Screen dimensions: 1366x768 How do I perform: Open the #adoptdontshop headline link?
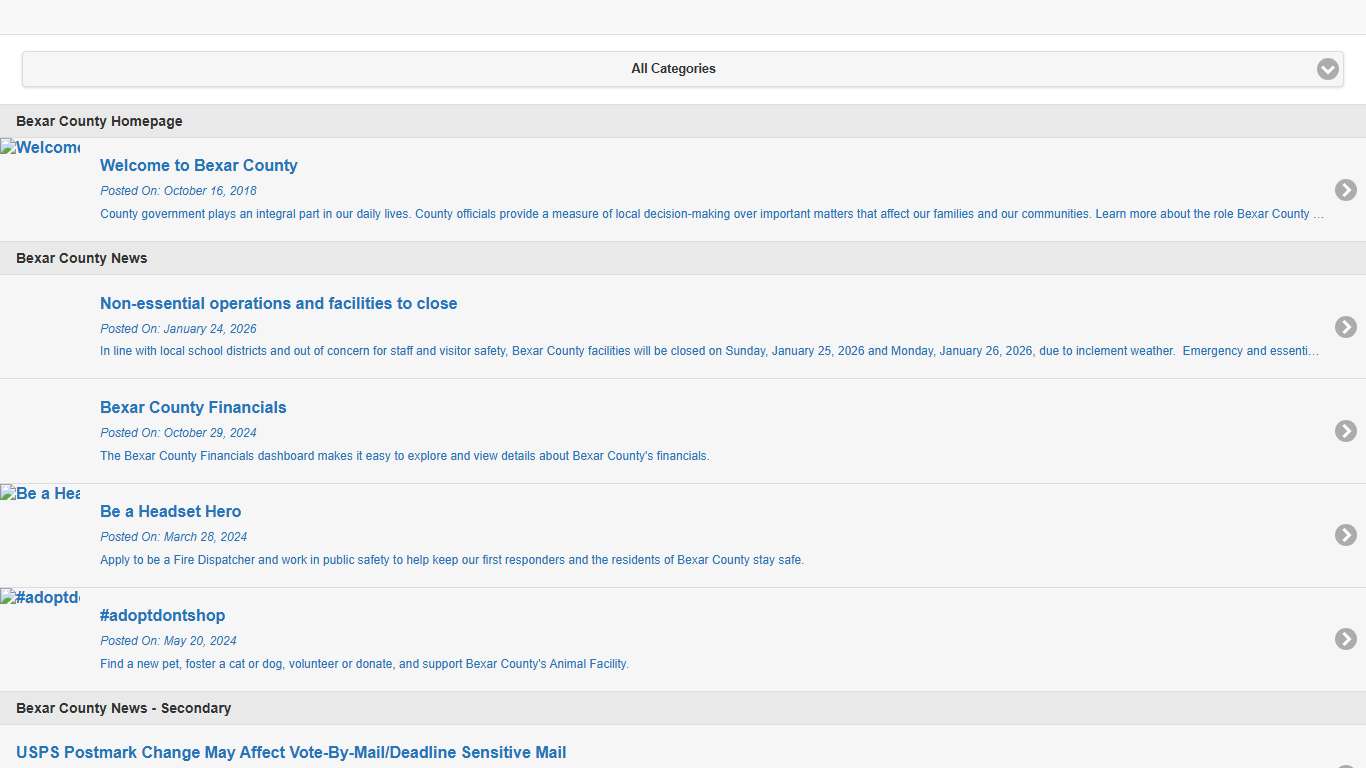click(162, 616)
